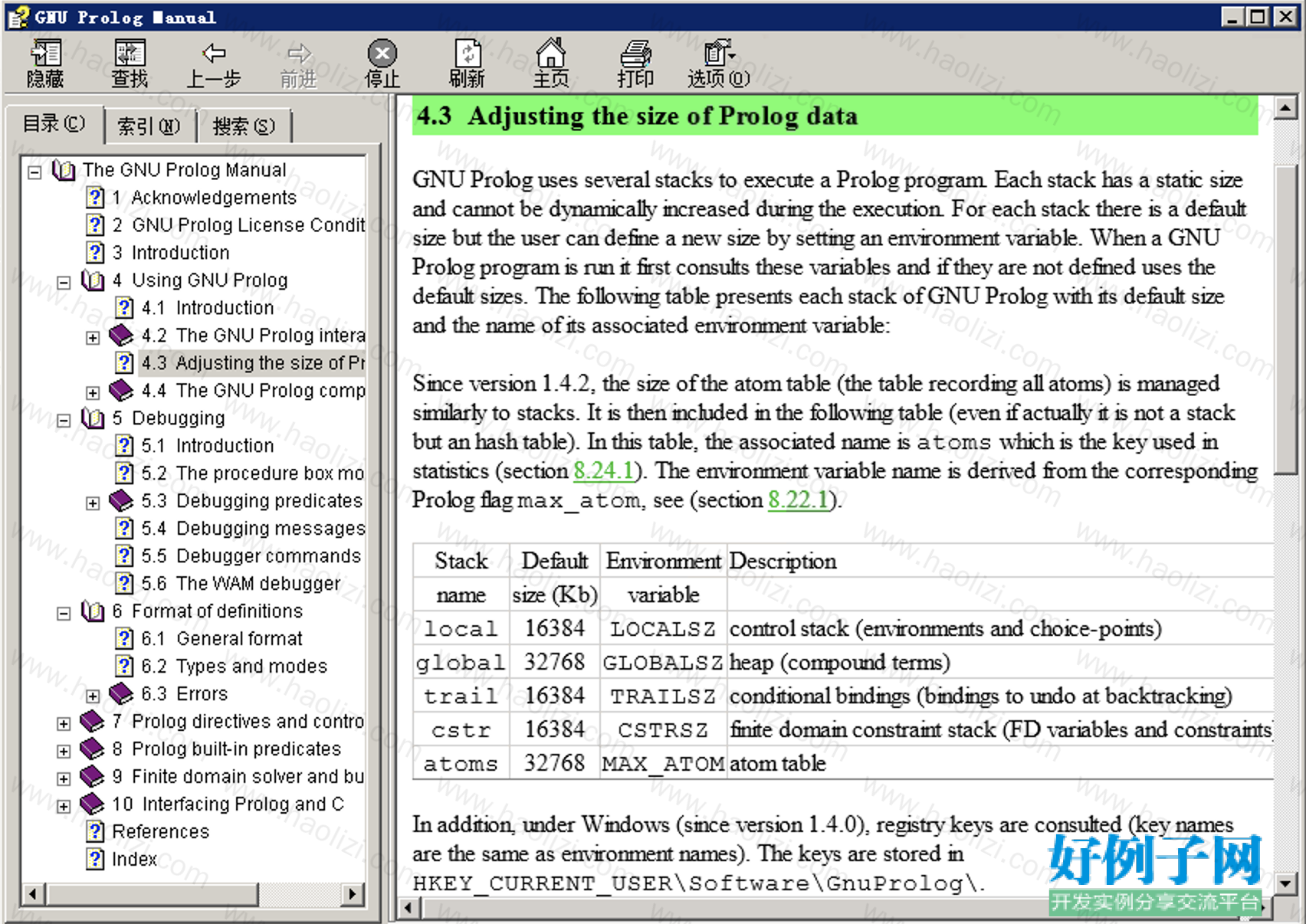The image size is (1306, 924).
Task: Open section link 8.22.1
Action: [x=799, y=500]
